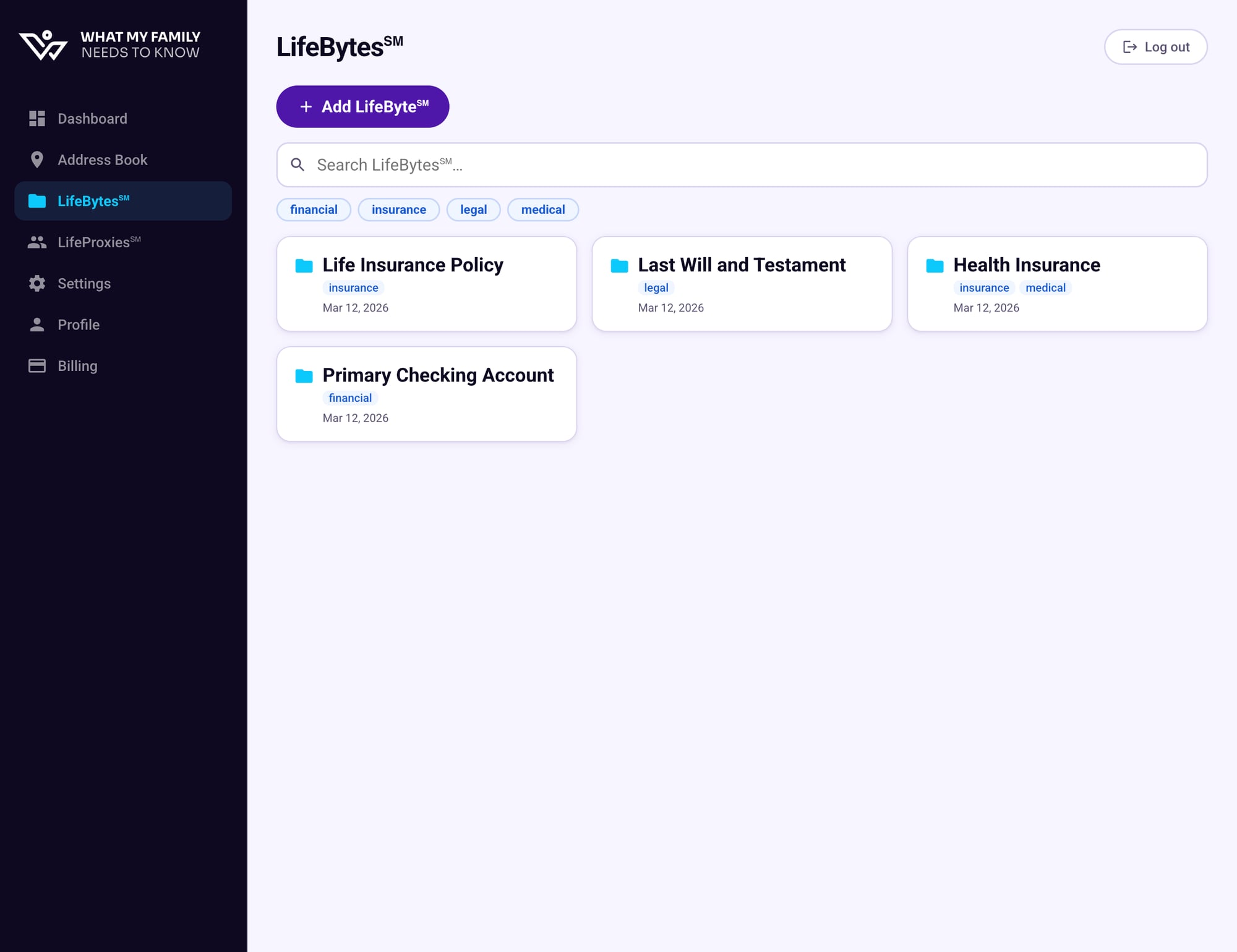Select the Dashboard icon in the sidebar
Screen dimensions: 1237x952
[x=36, y=118]
